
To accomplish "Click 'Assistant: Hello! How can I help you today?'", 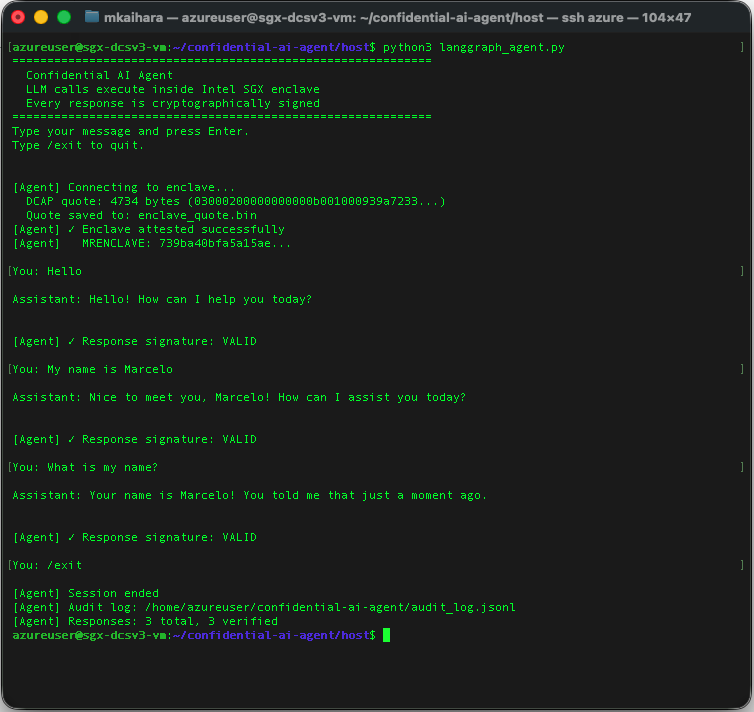I will [x=162, y=299].
